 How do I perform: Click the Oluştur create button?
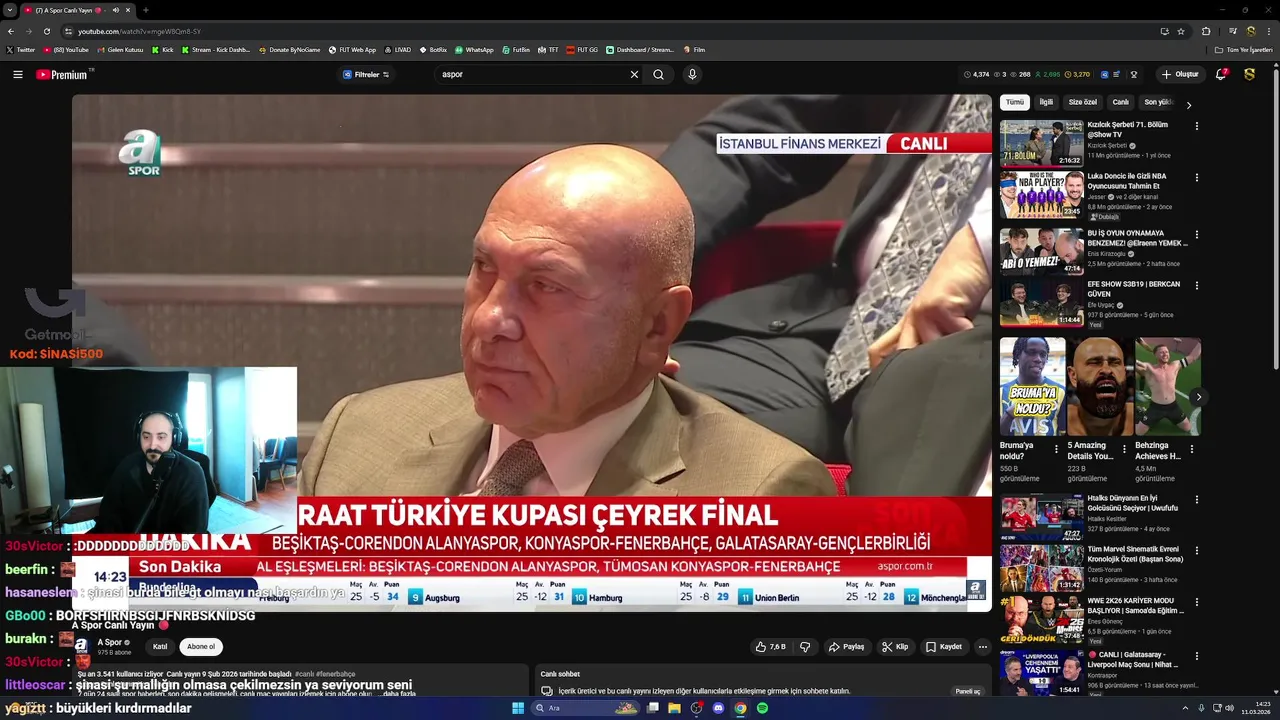point(1180,74)
